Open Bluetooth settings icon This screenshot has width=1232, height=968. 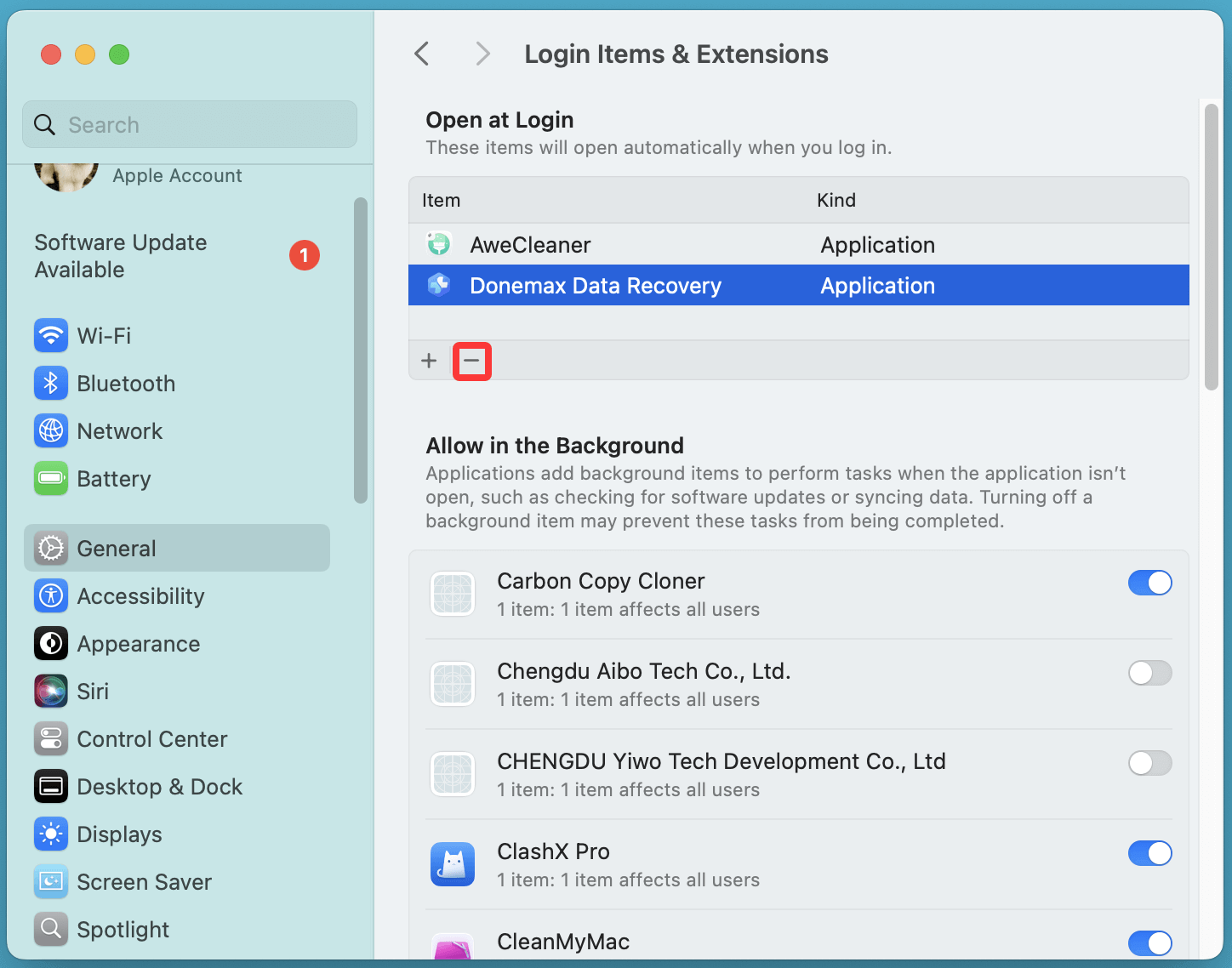pos(51,384)
